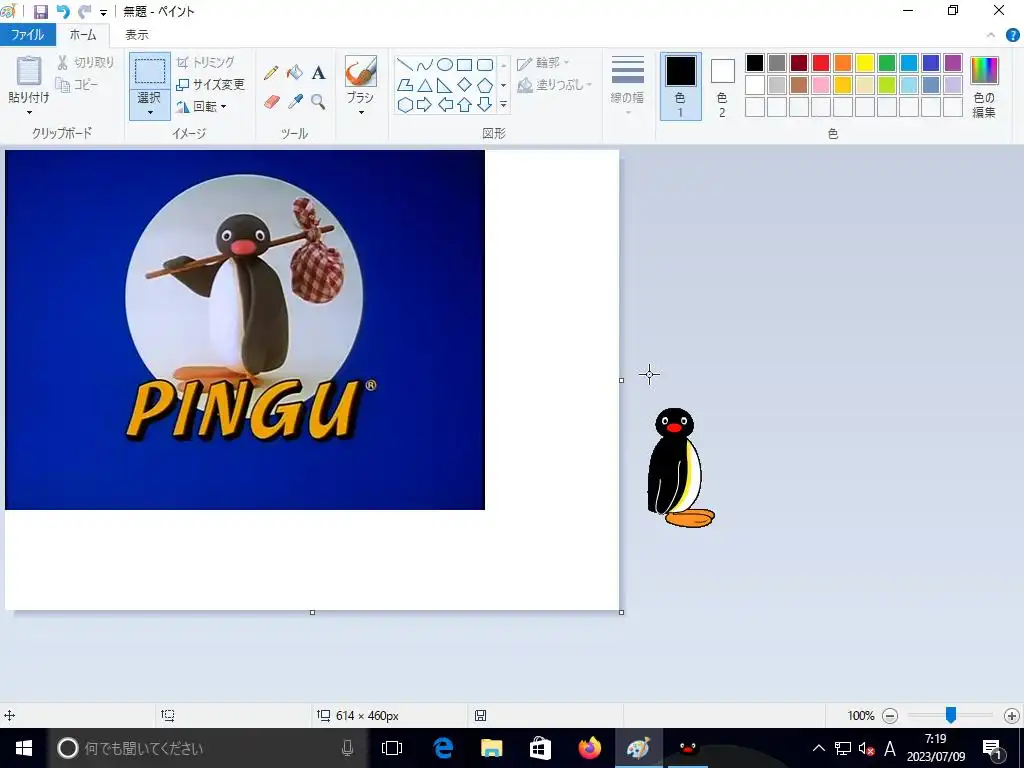Image resolution: width=1024 pixels, height=768 pixels.
Task: Pick the yellow color swatch
Action: point(865,63)
